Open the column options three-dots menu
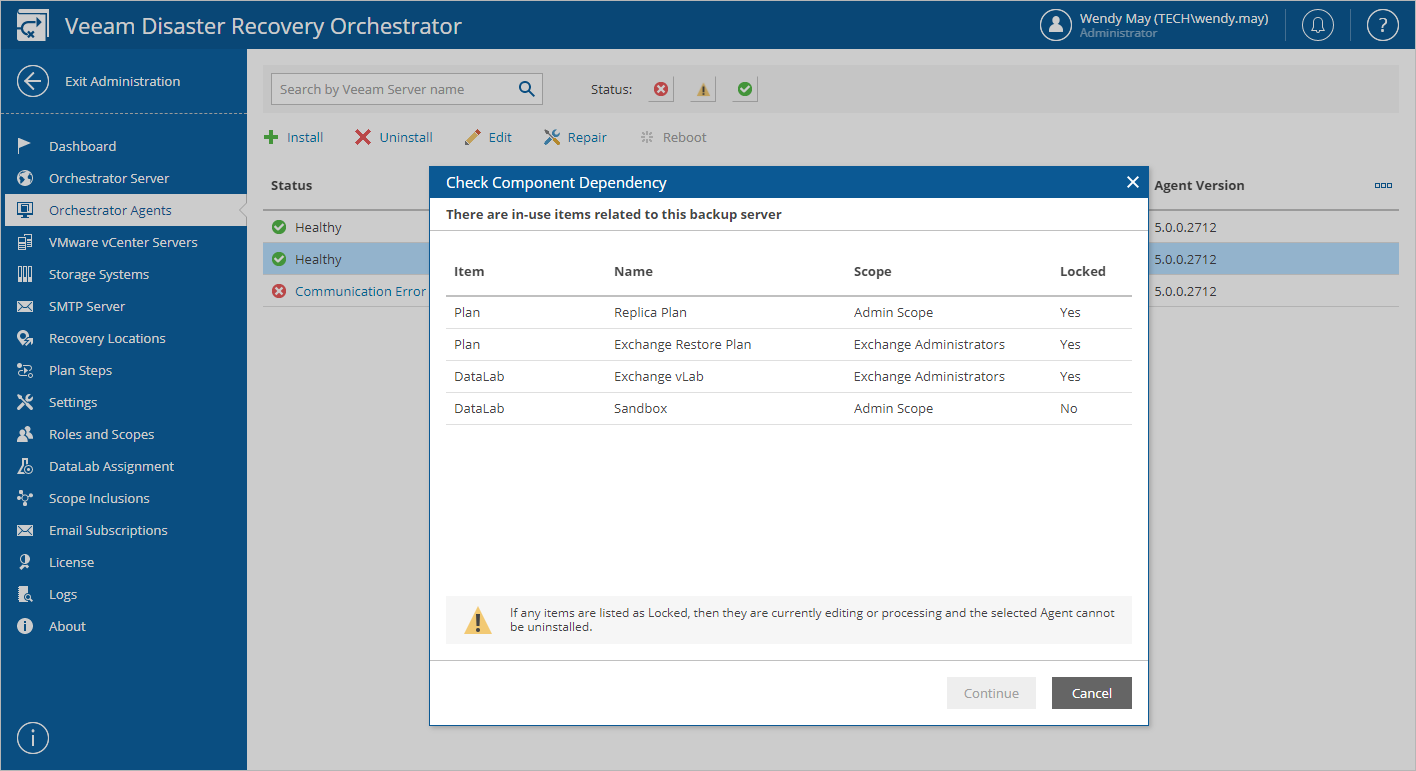 pyautogui.click(x=1383, y=185)
